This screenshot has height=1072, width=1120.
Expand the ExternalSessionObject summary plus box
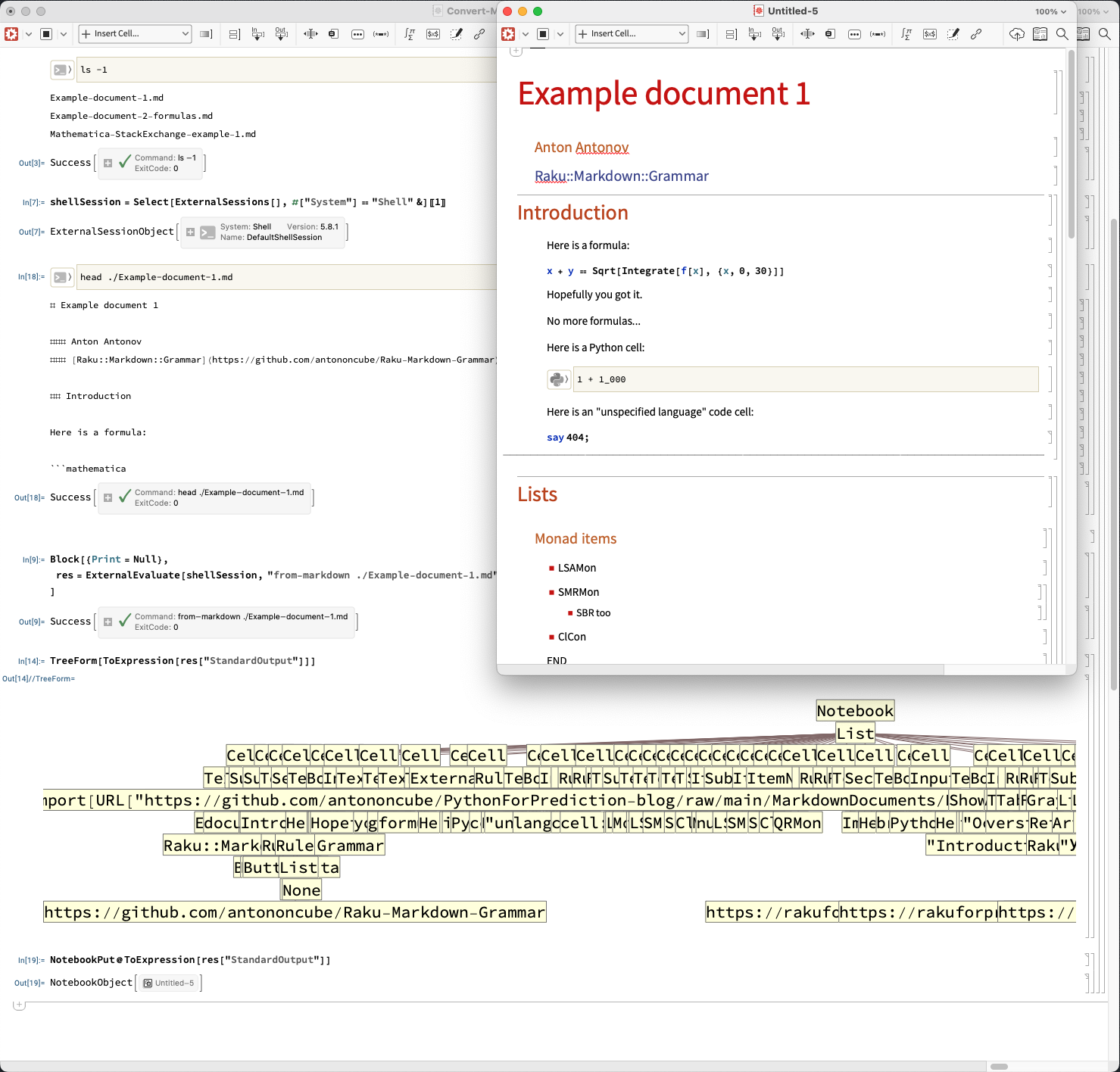pos(190,232)
